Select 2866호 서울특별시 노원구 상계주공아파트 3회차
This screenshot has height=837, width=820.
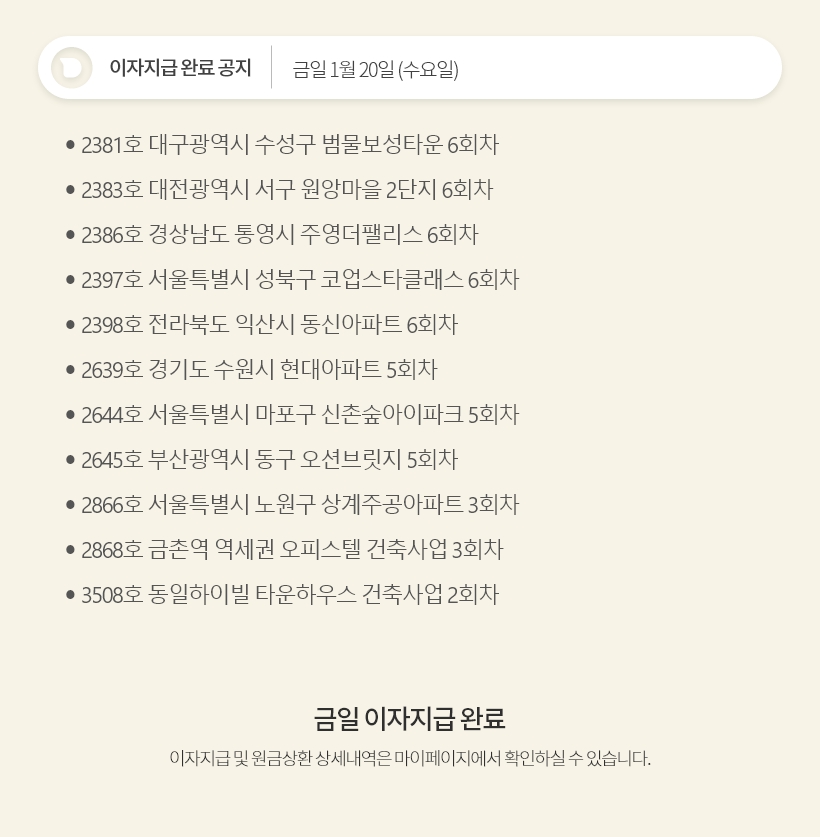click(299, 505)
